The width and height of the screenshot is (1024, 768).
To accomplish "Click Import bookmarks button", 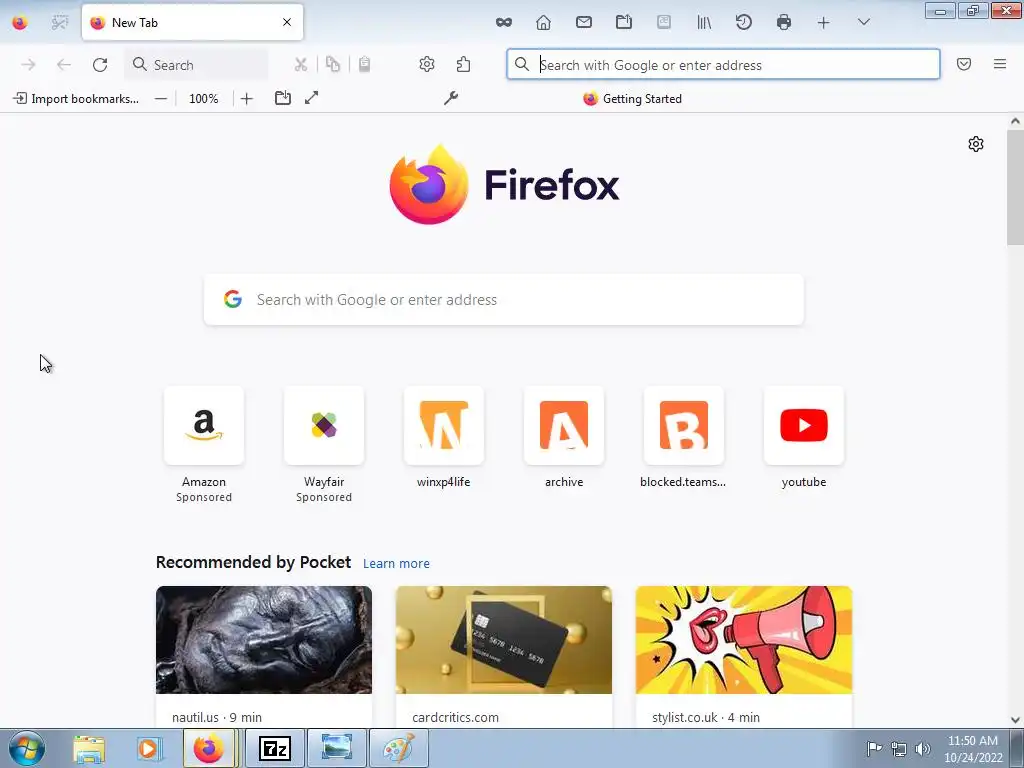I will (x=76, y=99).
